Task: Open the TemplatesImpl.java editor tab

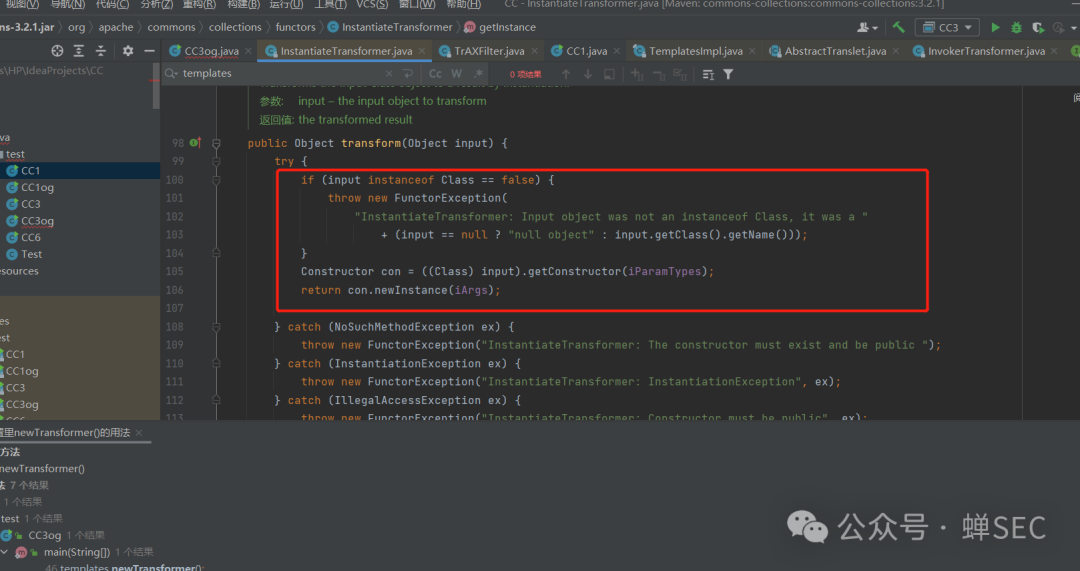Action: pyautogui.click(x=695, y=51)
